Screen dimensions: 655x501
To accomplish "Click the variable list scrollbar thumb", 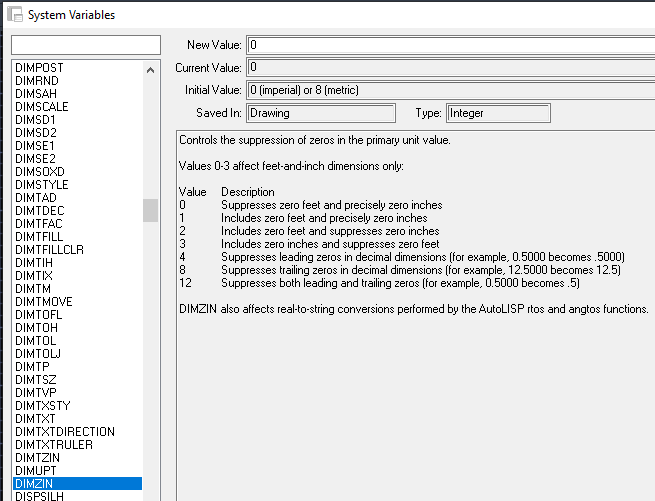I will tap(150, 210).
